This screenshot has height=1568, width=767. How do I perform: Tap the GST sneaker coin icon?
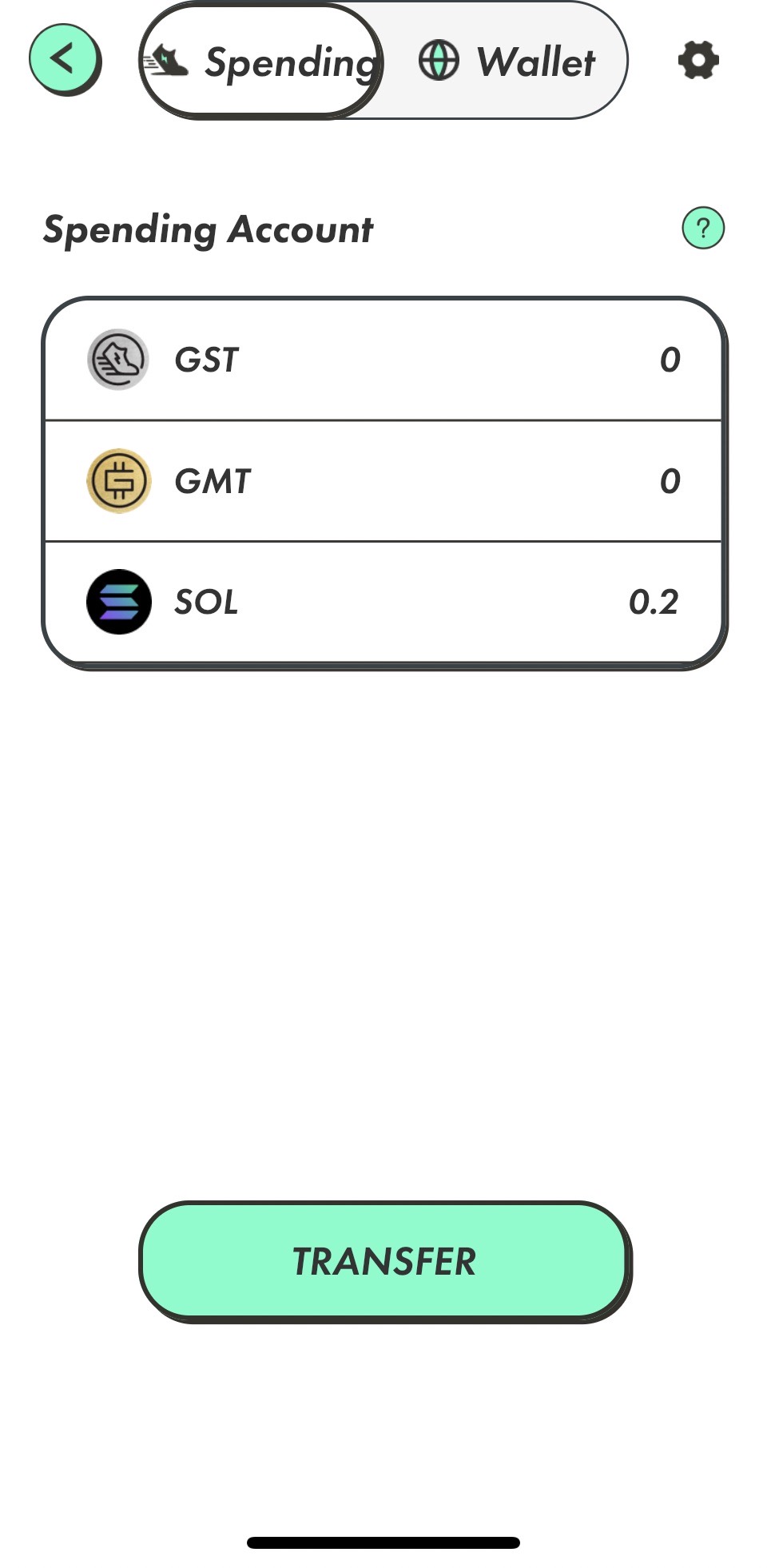(x=118, y=360)
